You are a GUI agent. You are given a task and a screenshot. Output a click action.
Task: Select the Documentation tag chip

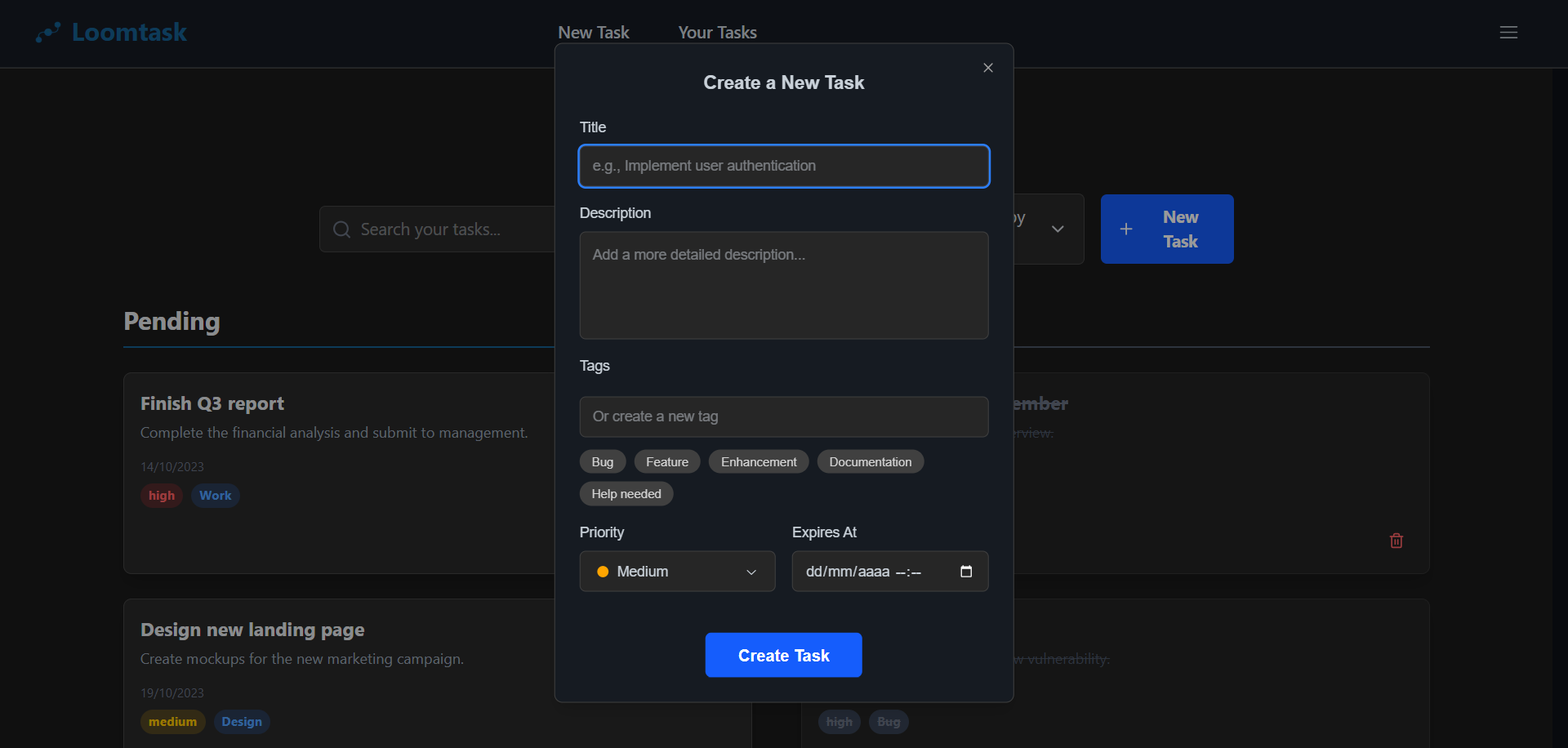[870, 462]
